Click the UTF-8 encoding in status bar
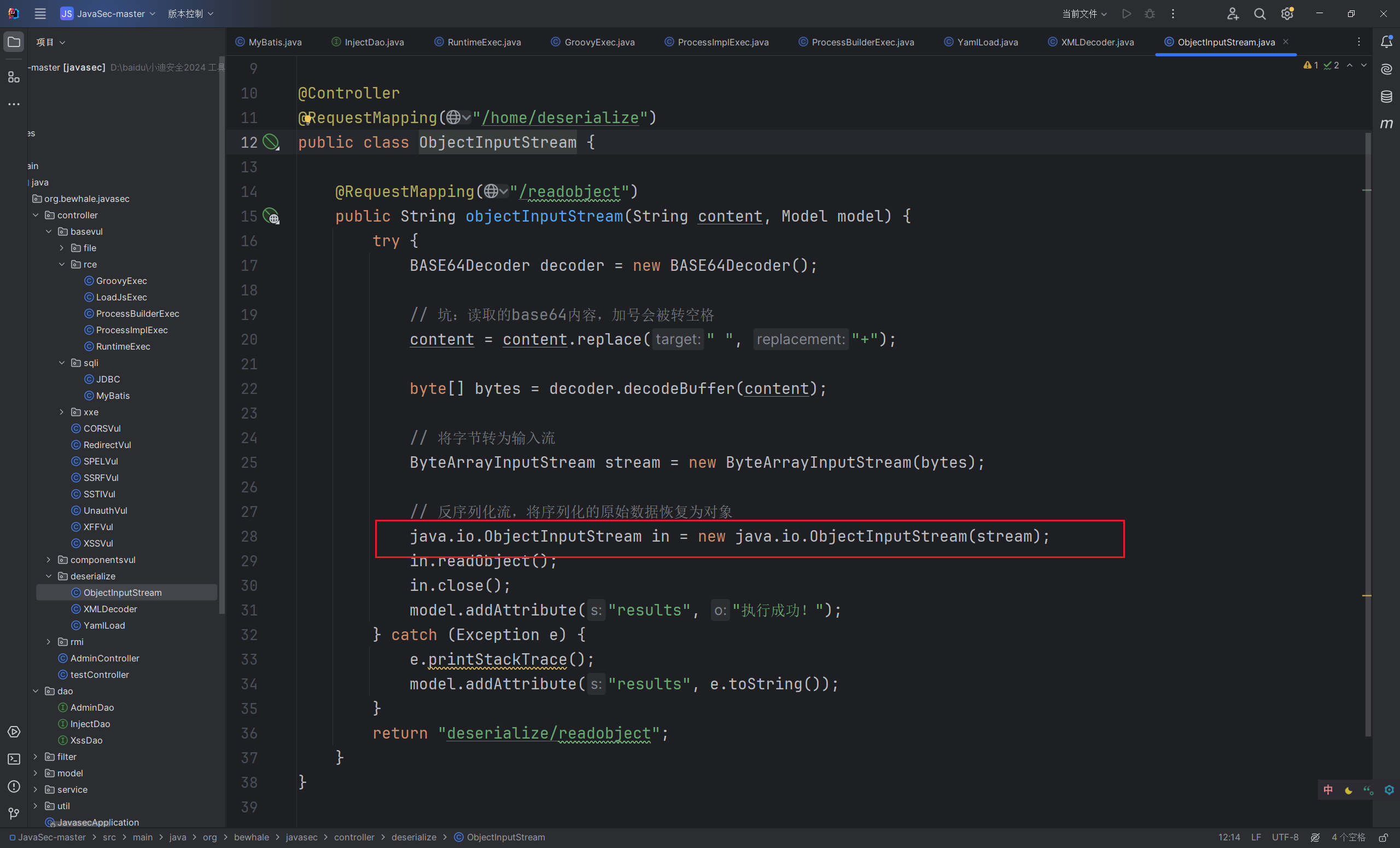Screen dimensions: 1400x848 click(x=1285, y=837)
